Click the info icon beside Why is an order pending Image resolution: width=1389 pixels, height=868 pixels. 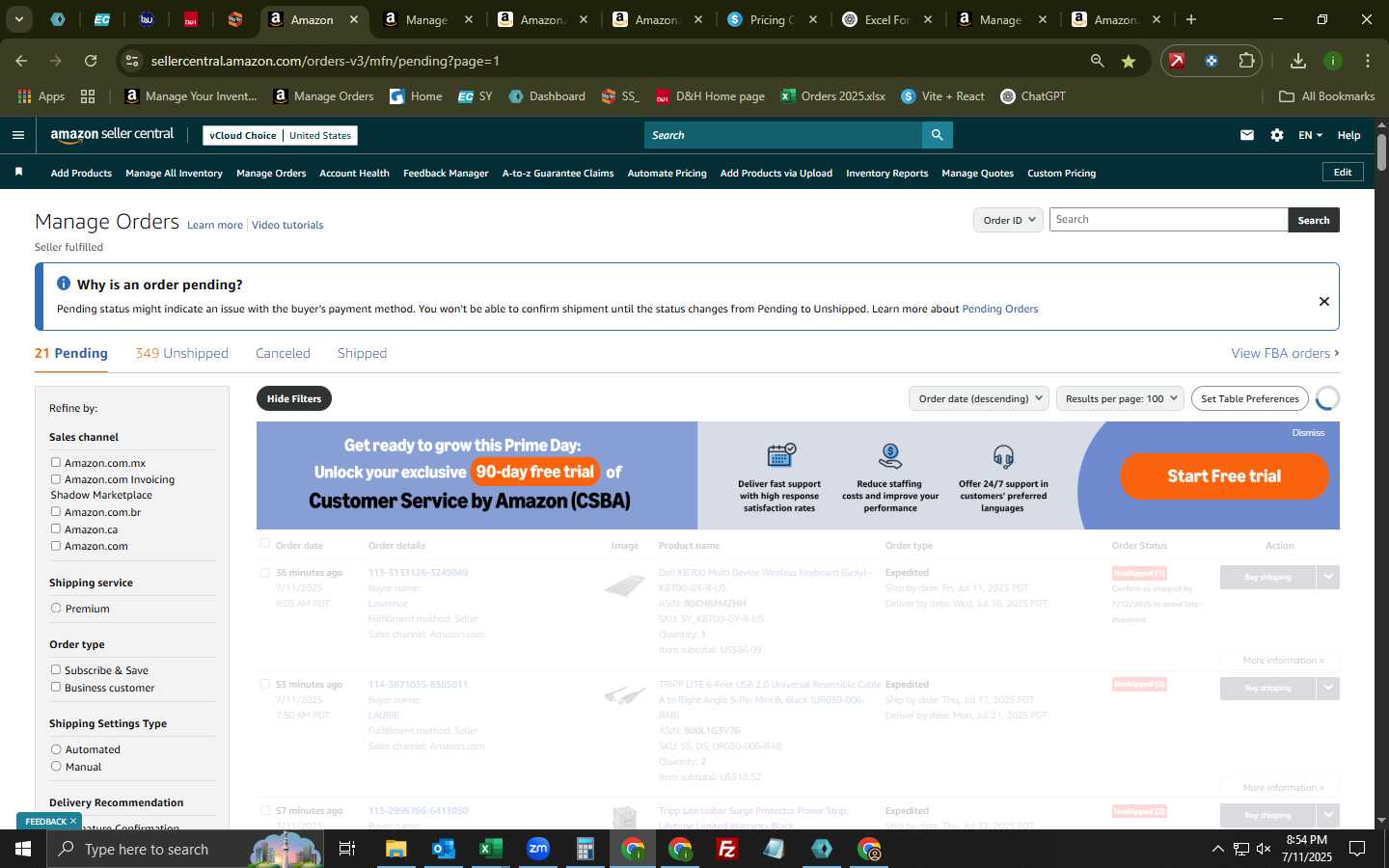point(64,284)
